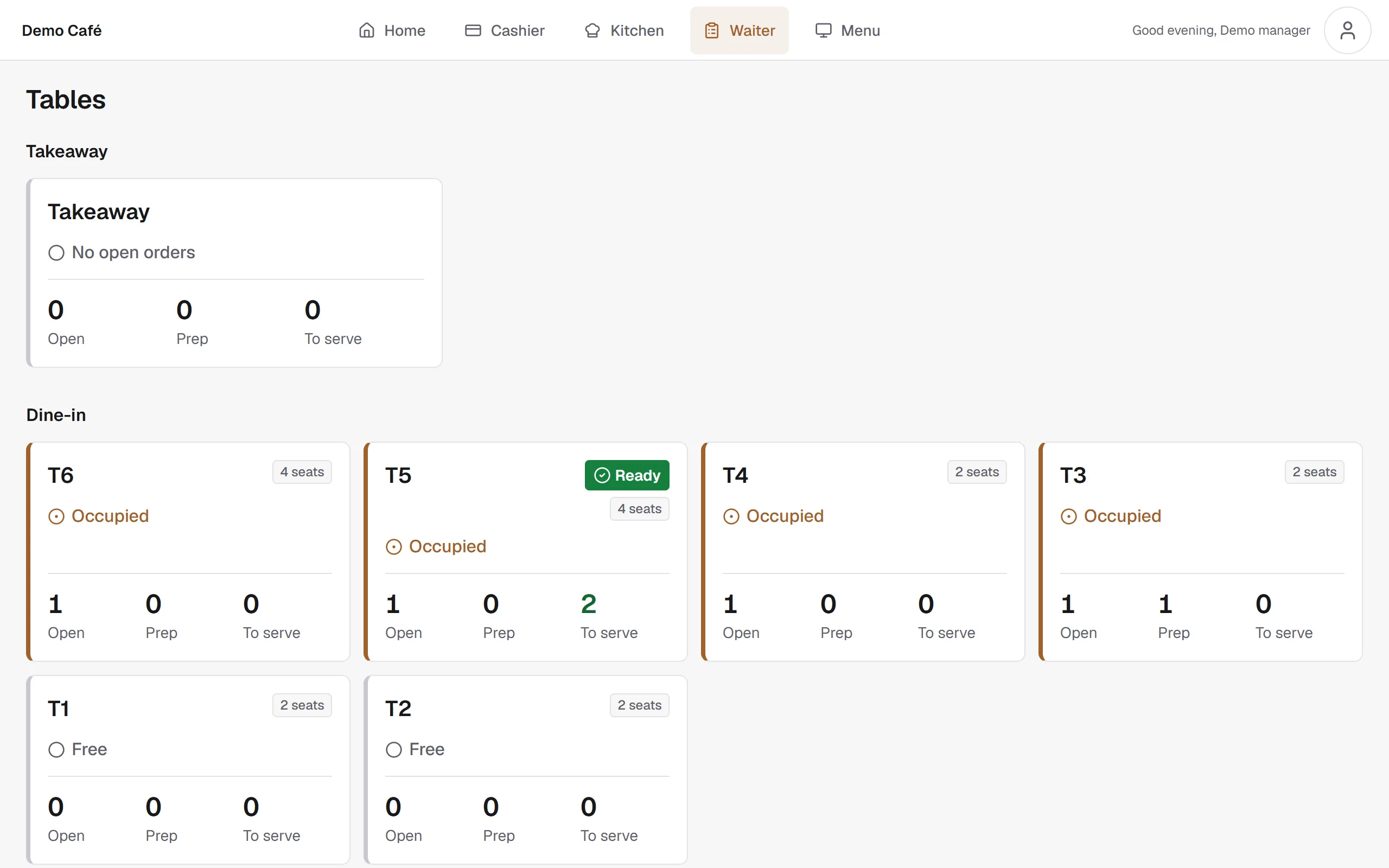Click the 2 seats badge on T2
The width and height of the screenshot is (1389, 868).
coord(639,705)
